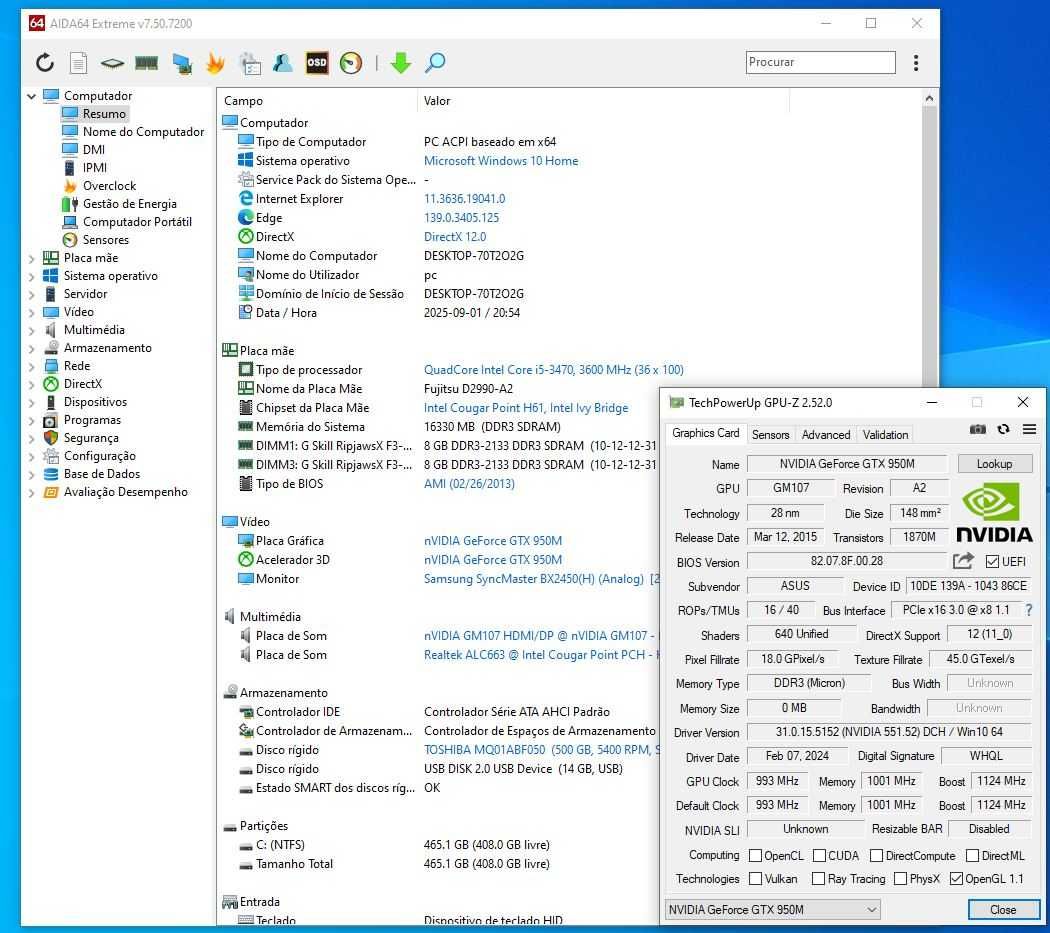The height and width of the screenshot is (933, 1050).
Task: Click the memory module toolbar icon
Action: [147, 63]
